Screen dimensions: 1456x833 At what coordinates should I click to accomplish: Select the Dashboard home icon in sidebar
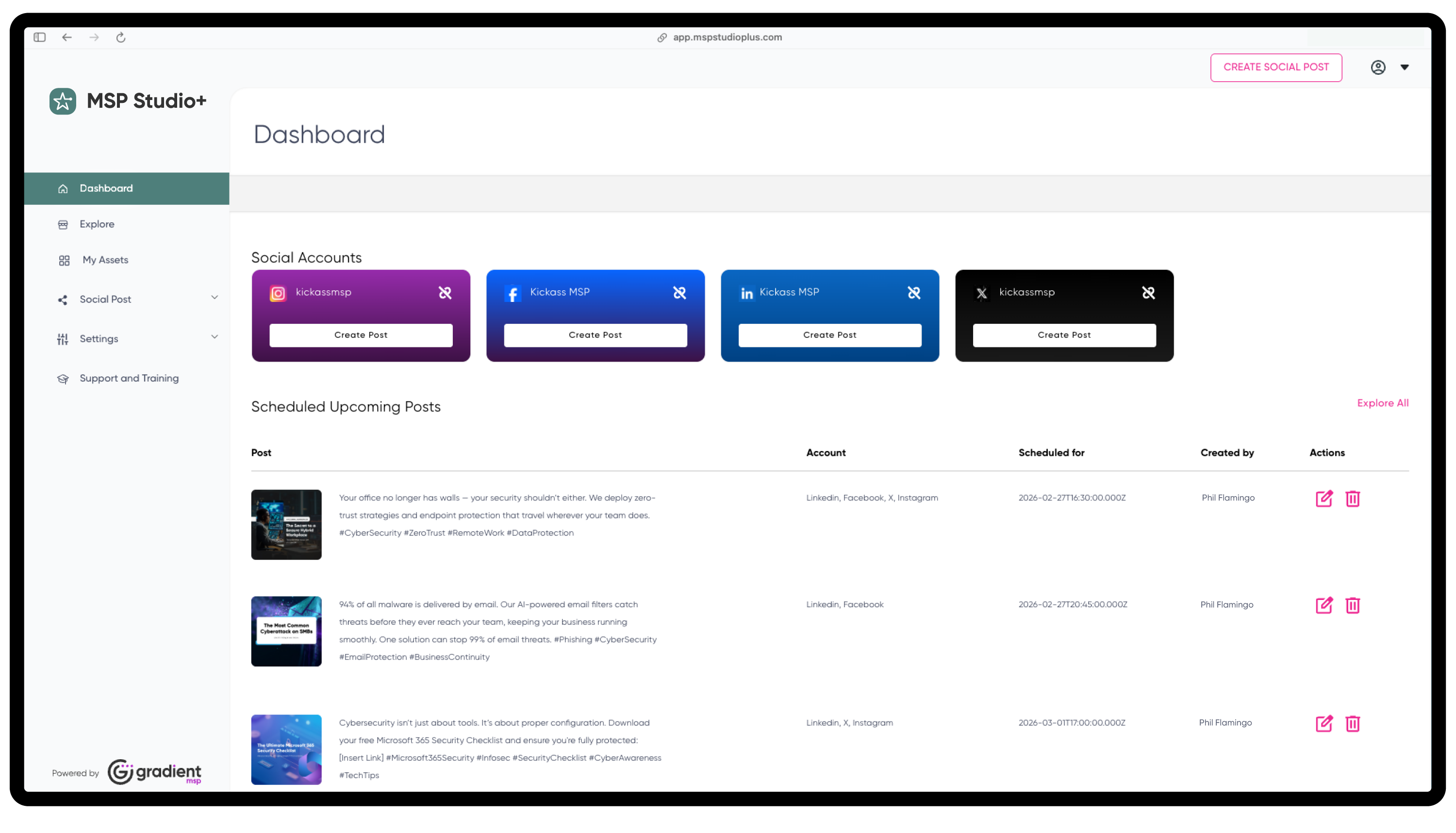[x=63, y=188]
